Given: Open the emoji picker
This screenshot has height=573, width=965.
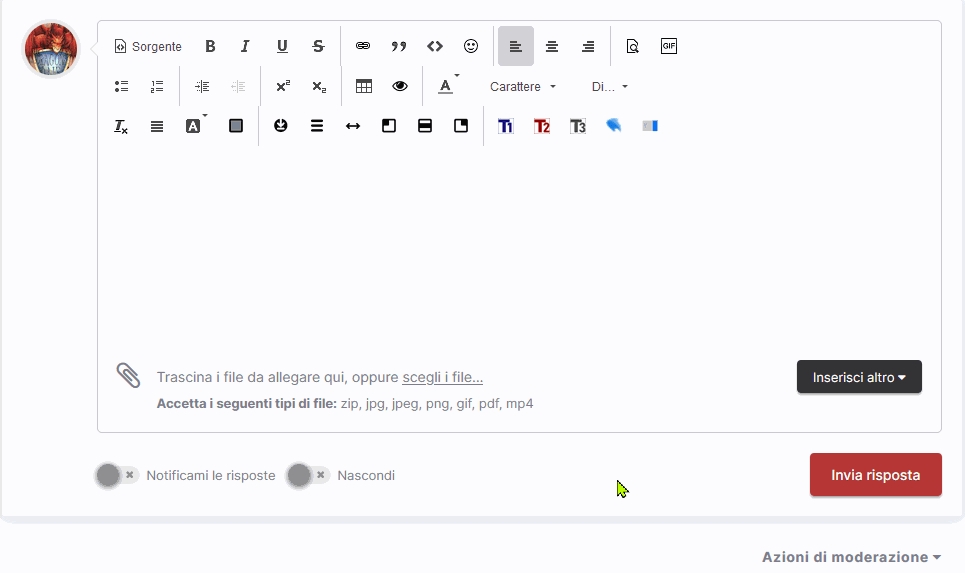Looking at the screenshot, I should coord(471,46).
